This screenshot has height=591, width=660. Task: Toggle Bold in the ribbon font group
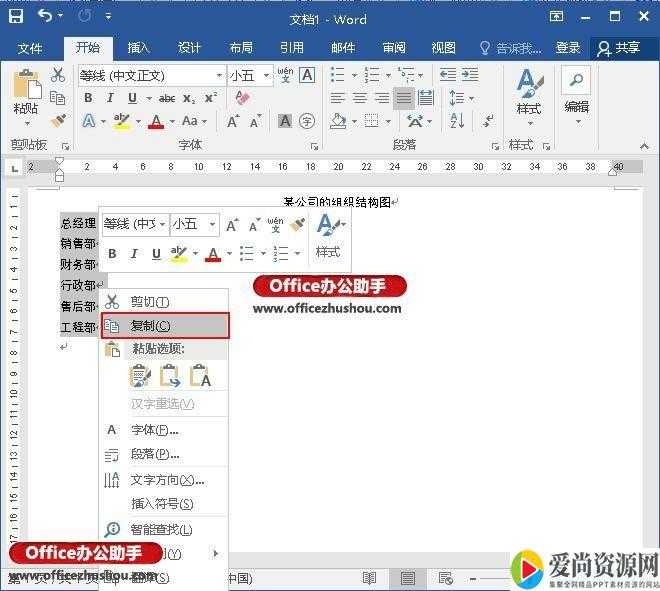[88, 98]
